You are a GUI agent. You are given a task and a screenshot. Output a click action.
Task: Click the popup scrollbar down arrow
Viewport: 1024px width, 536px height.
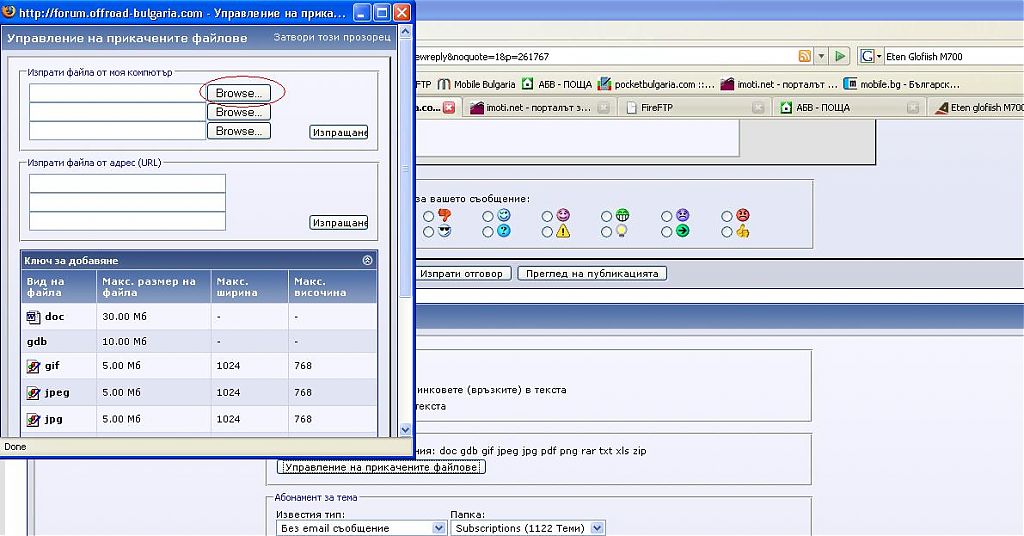pyautogui.click(x=406, y=430)
